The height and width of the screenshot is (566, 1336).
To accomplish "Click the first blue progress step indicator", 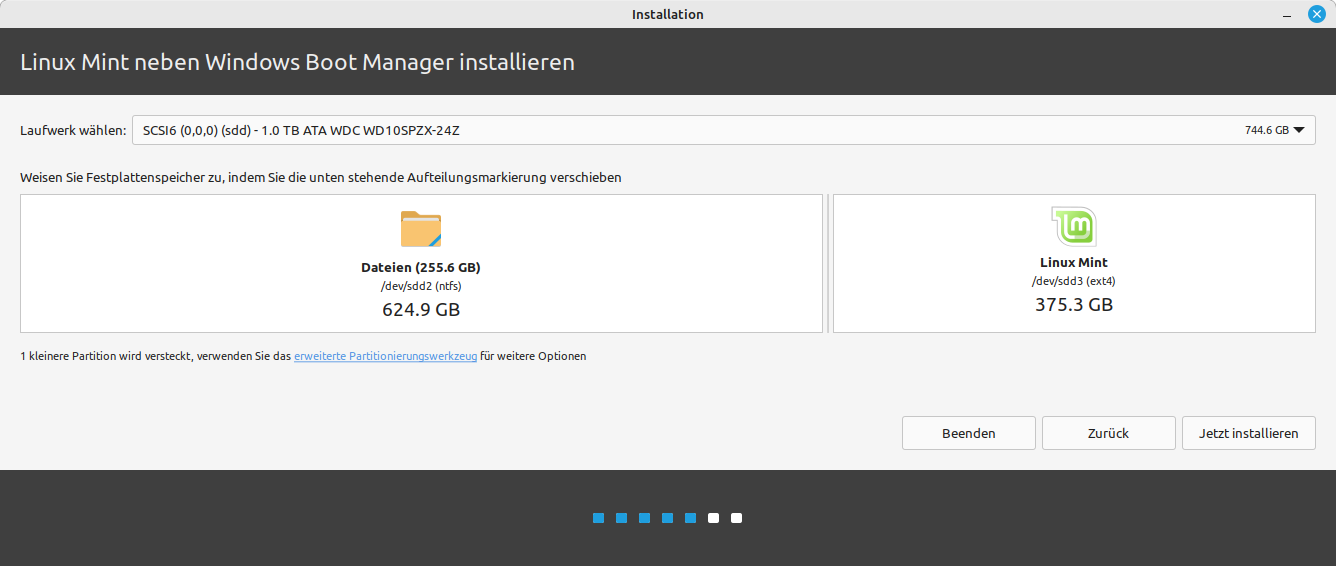I will tap(598, 518).
